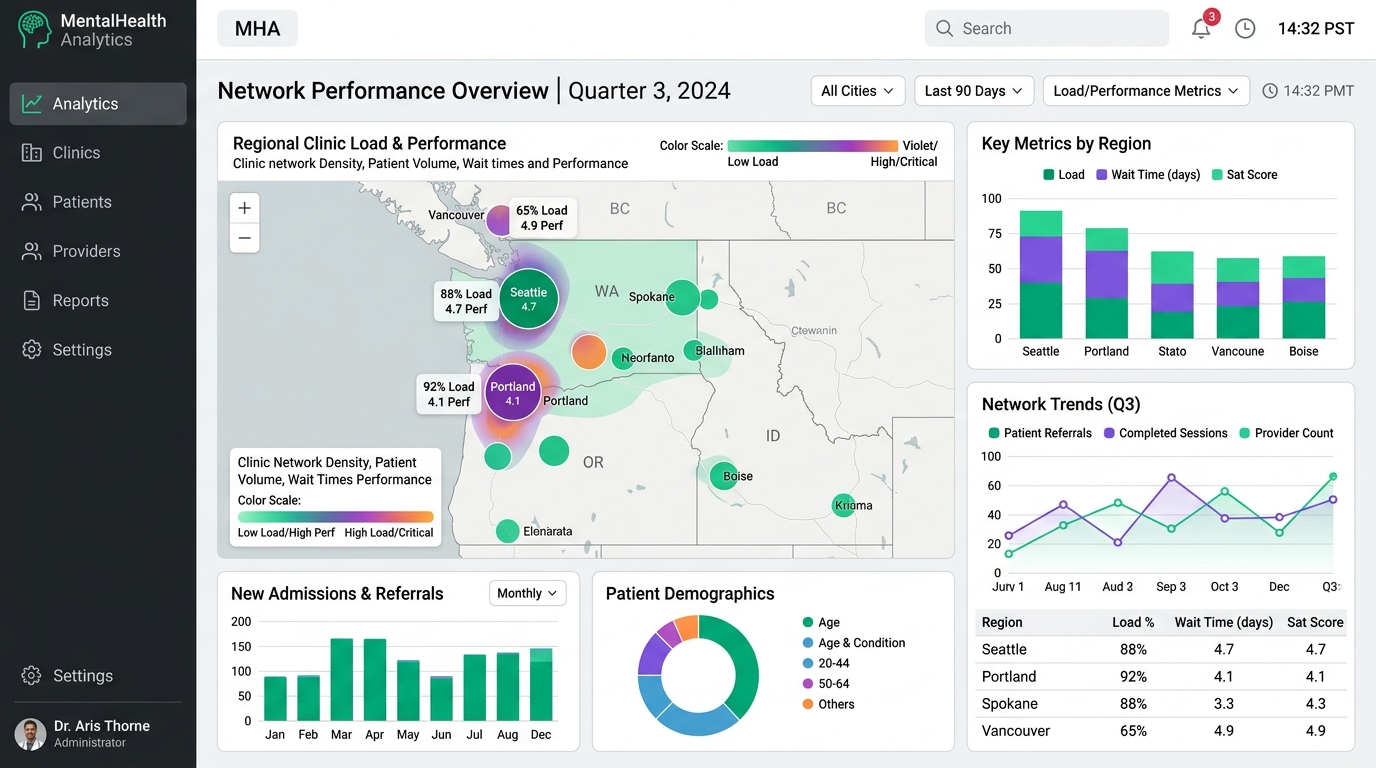
Task: Open the Last 90 Days dropdown
Action: click(974, 91)
